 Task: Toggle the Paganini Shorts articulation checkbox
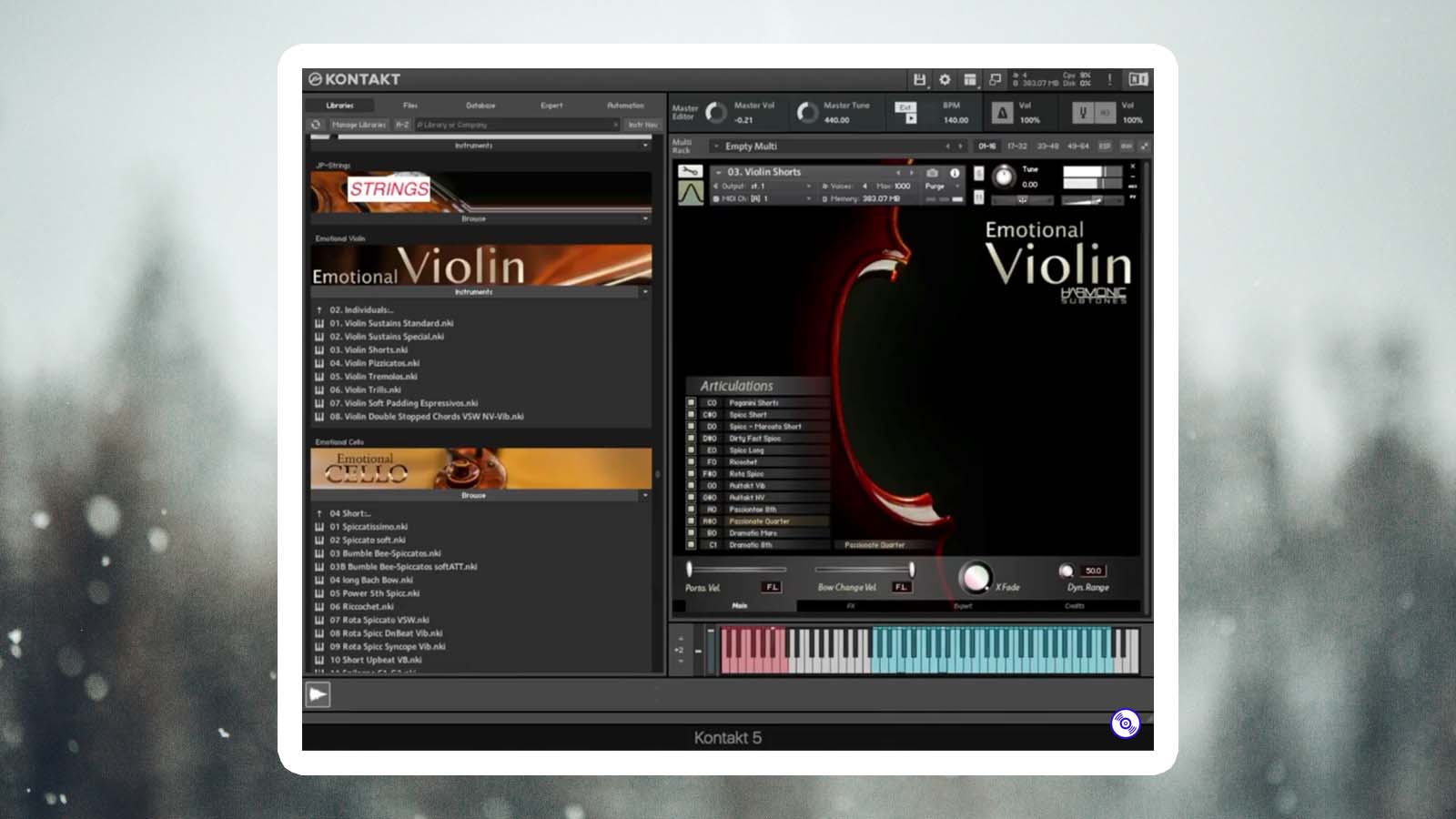691,402
